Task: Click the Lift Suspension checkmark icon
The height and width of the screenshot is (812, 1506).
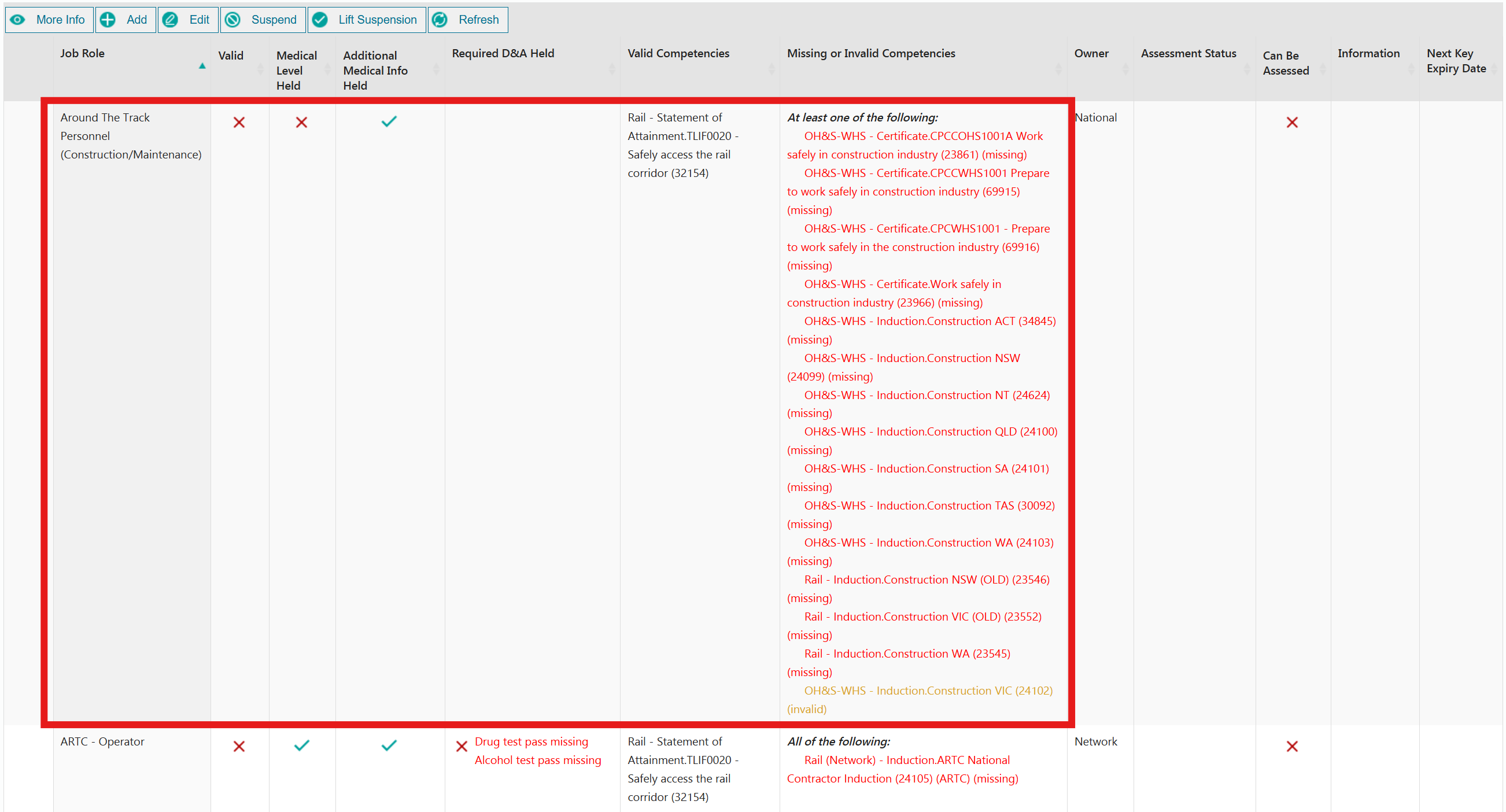Action: 320,20
